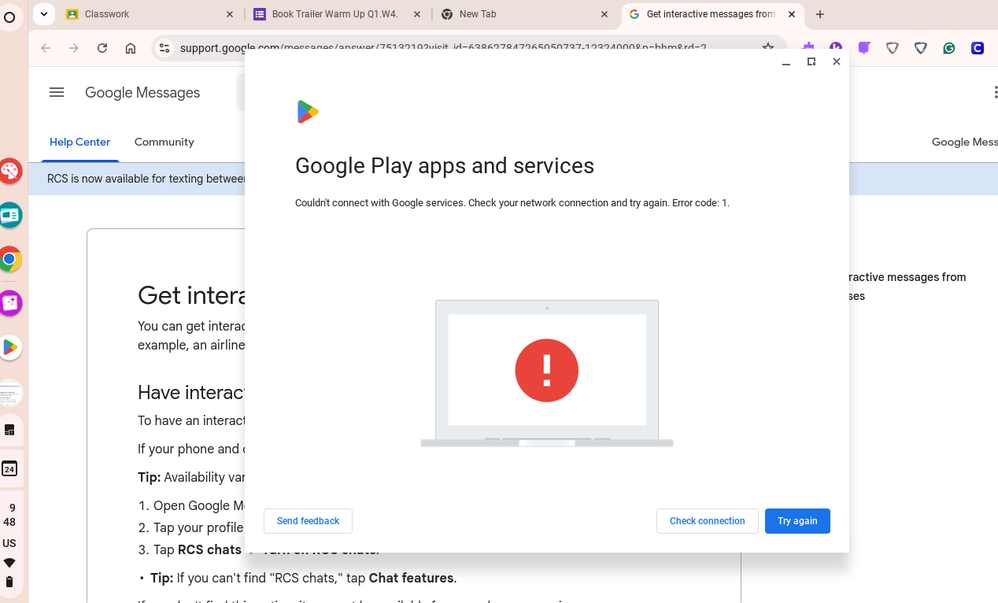The width and height of the screenshot is (998, 603).
Task: Select the Help Center tab
Action: [x=80, y=142]
